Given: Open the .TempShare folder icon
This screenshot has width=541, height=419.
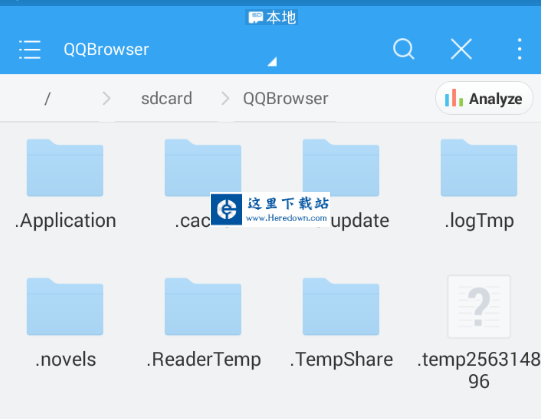Looking at the screenshot, I should (341, 306).
